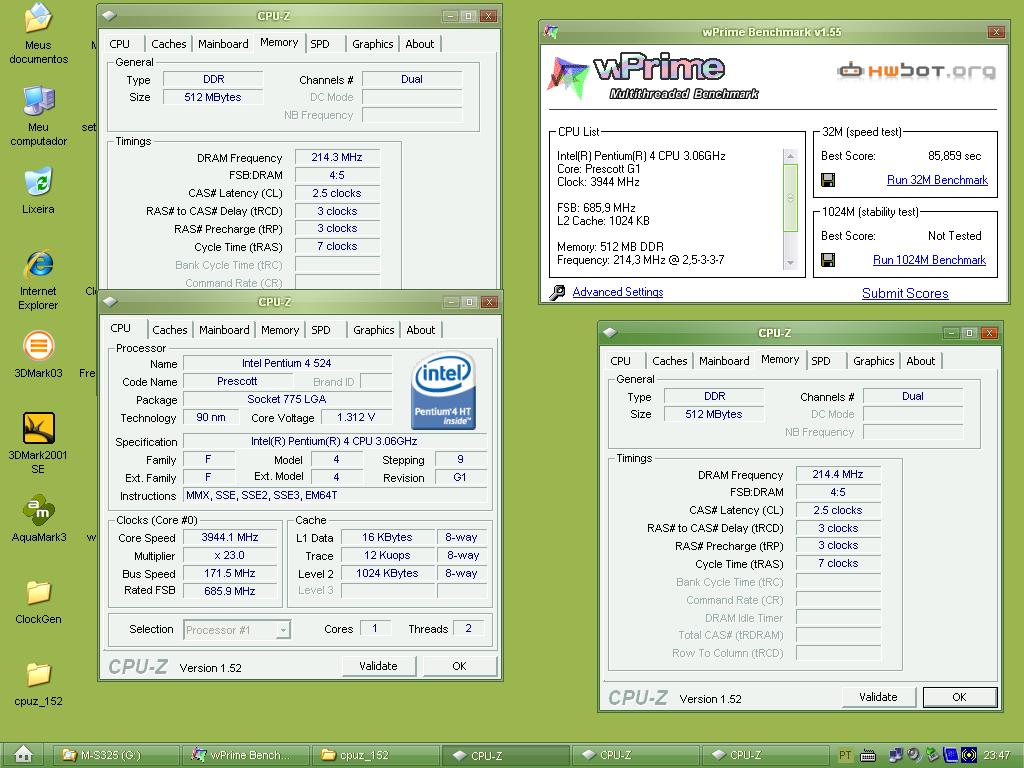Click Level 2 cache 1024 KBytes value
The height and width of the screenshot is (768, 1024).
point(387,573)
